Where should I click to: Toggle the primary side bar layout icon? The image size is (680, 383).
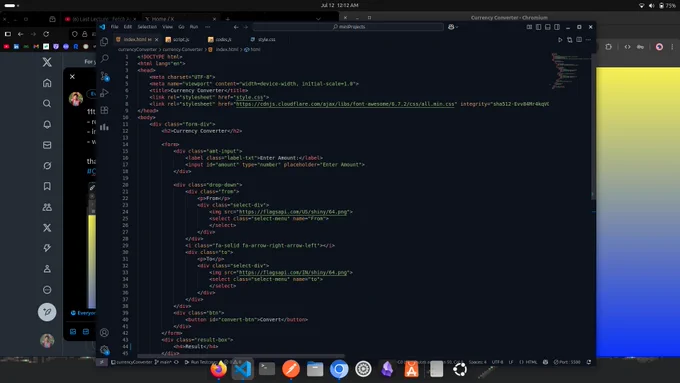coord(539,27)
